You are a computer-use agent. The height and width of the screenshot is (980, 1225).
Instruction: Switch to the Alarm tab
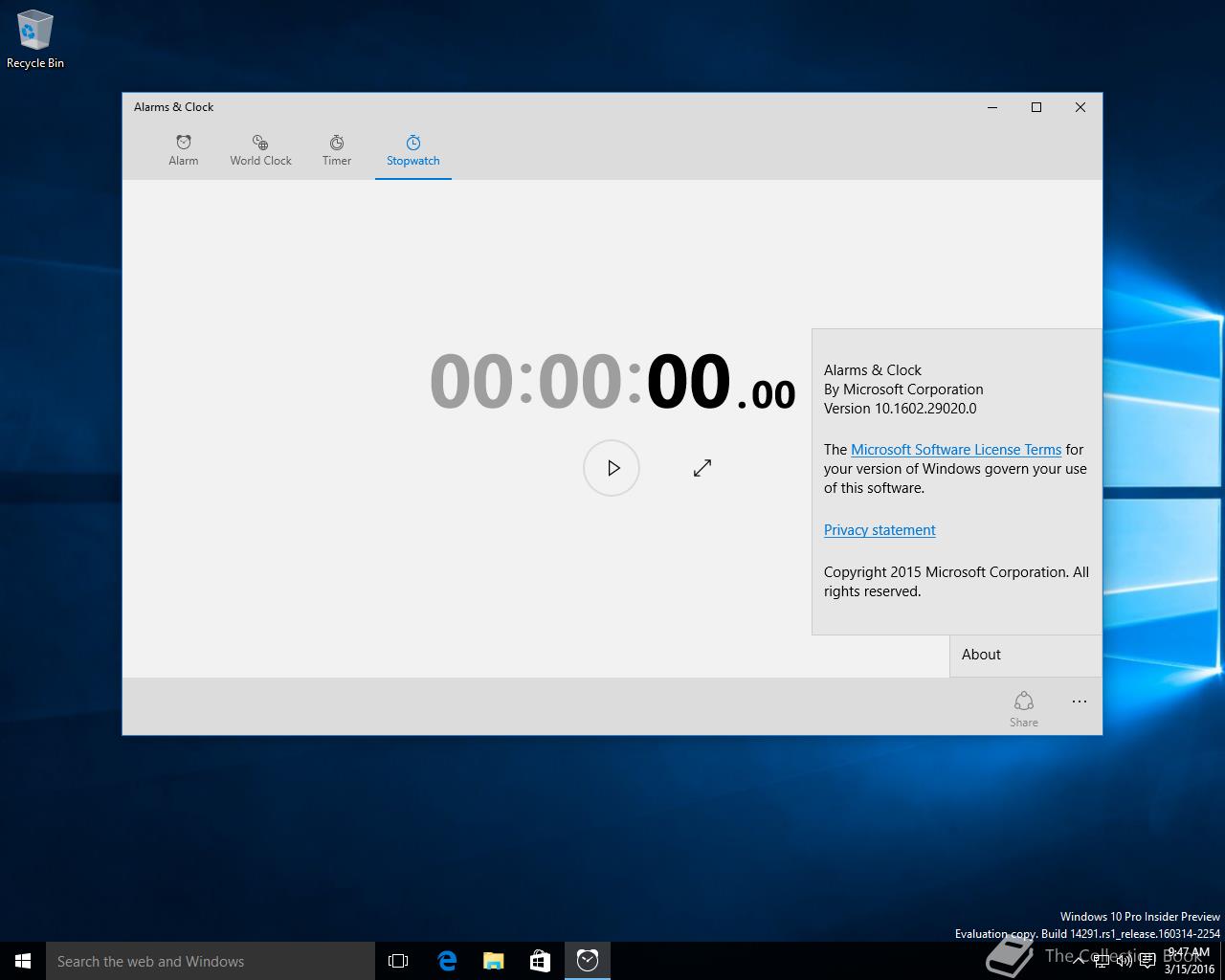click(183, 150)
